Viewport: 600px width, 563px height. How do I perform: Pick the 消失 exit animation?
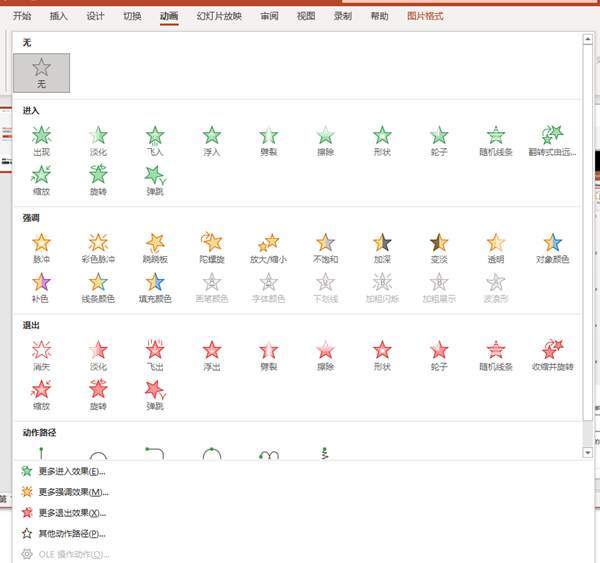pyautogui.click(x=41, y=356)
